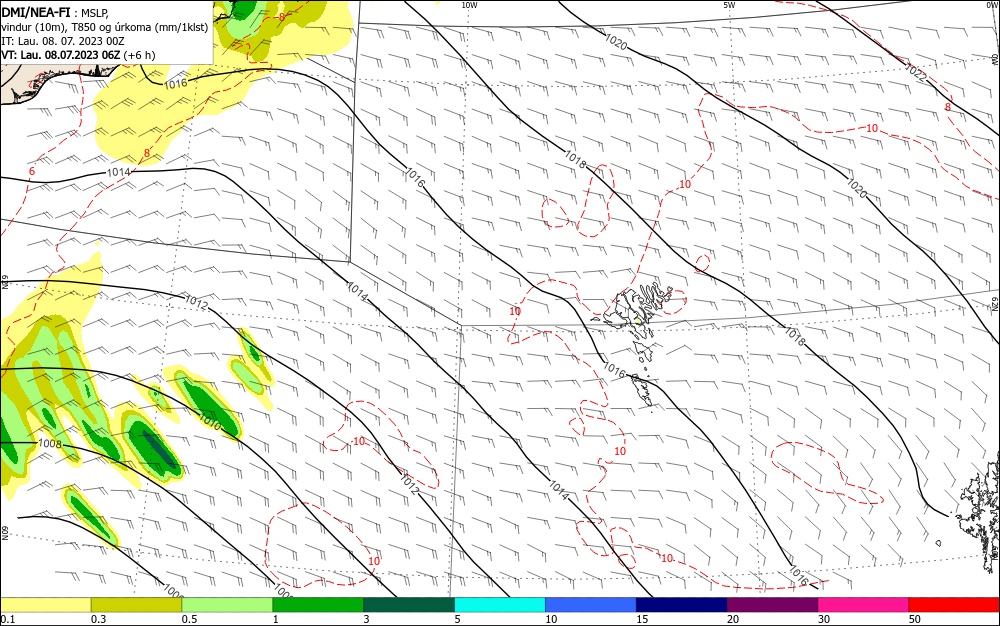
Task: Click the blue 10–15 legend swatch
Action: (591, 605)
